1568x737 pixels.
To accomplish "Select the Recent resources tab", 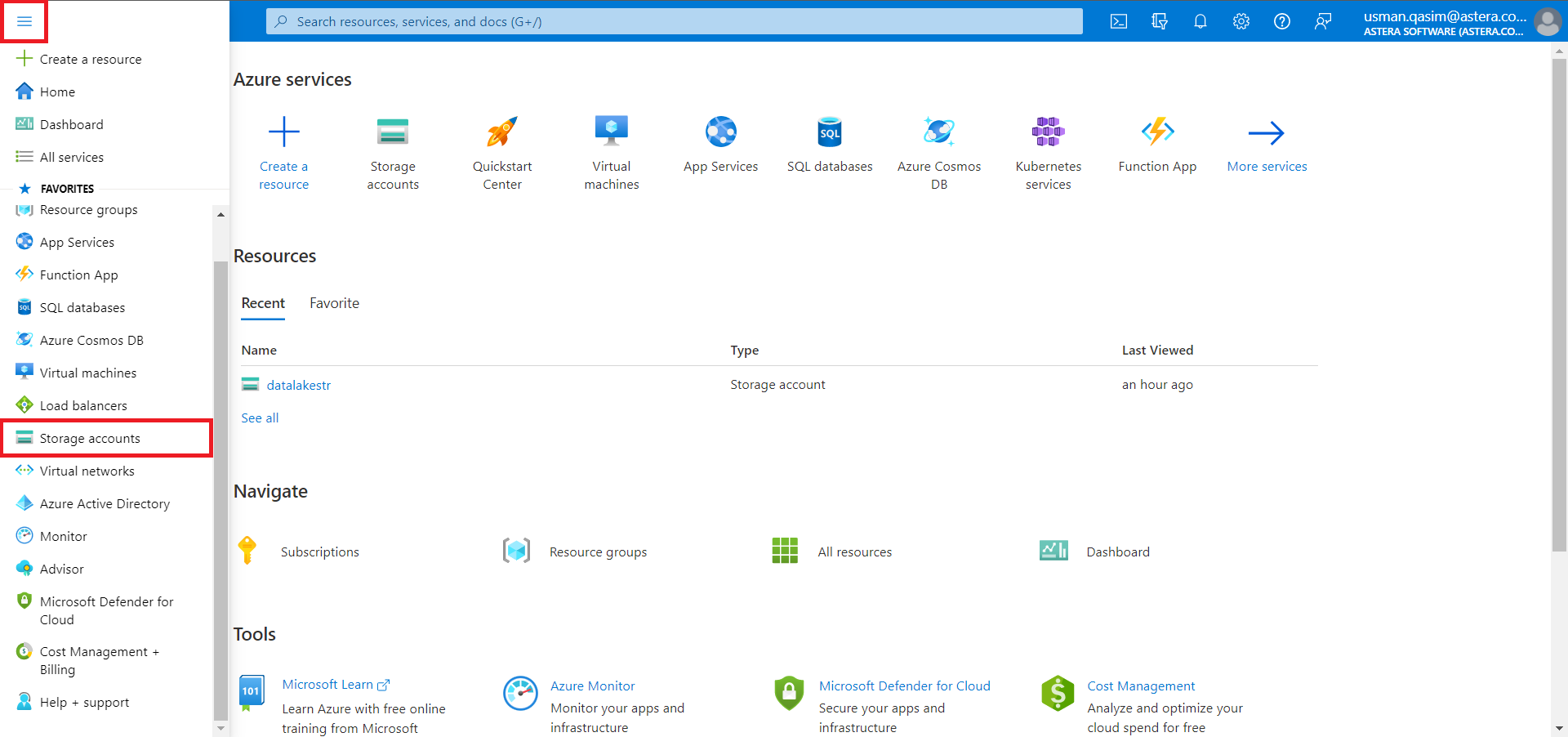I will click(x=263, y=303).
